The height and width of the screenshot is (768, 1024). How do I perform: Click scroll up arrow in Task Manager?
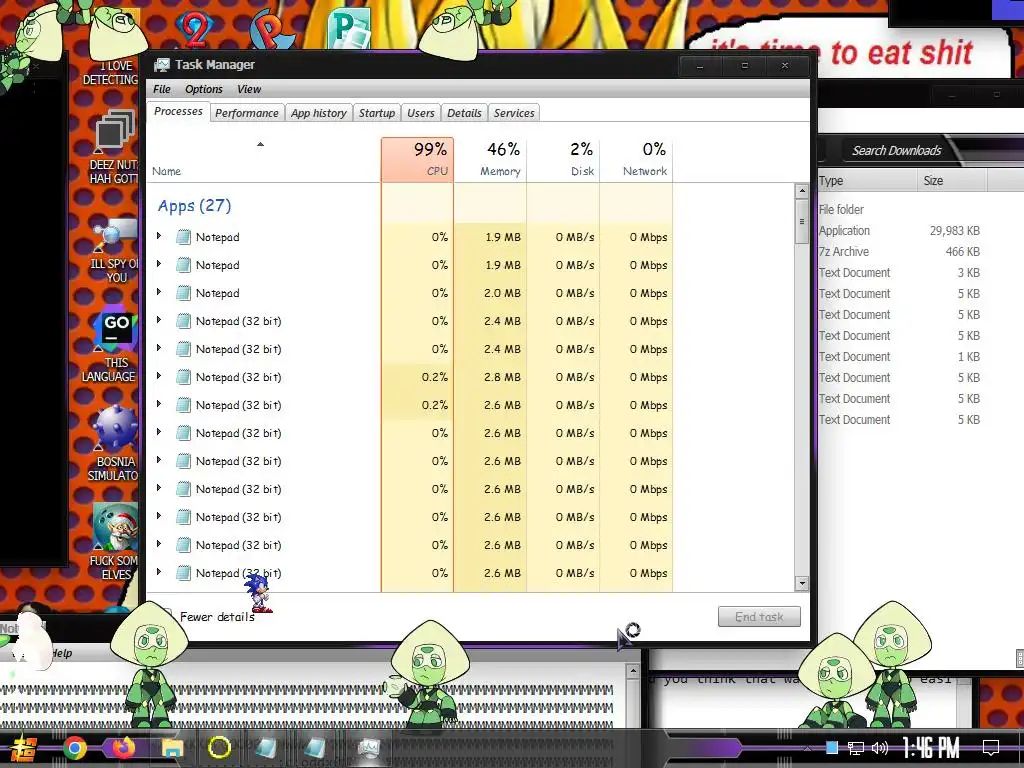(802, 191)
